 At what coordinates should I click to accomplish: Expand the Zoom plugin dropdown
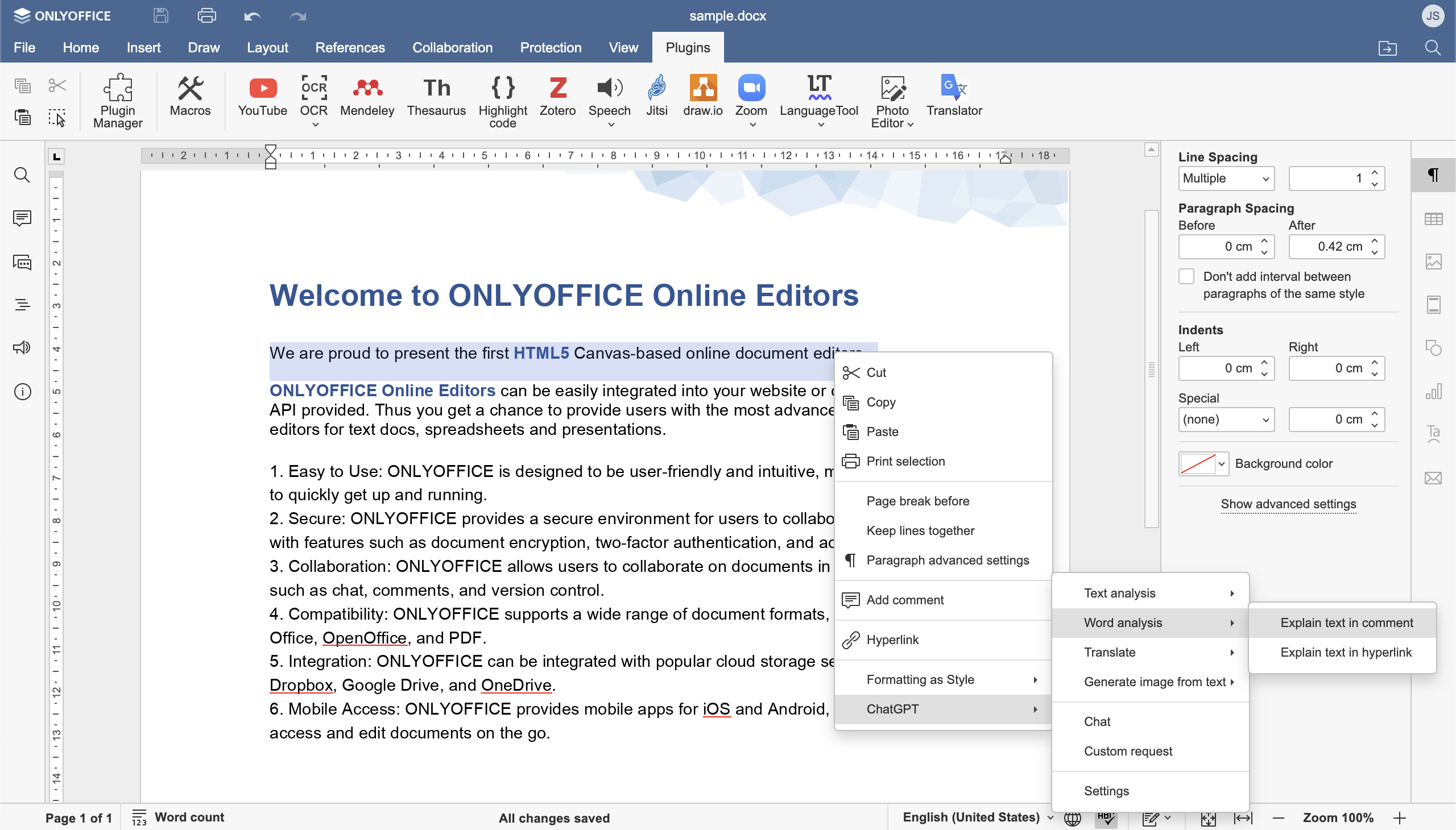pos(752,125)
